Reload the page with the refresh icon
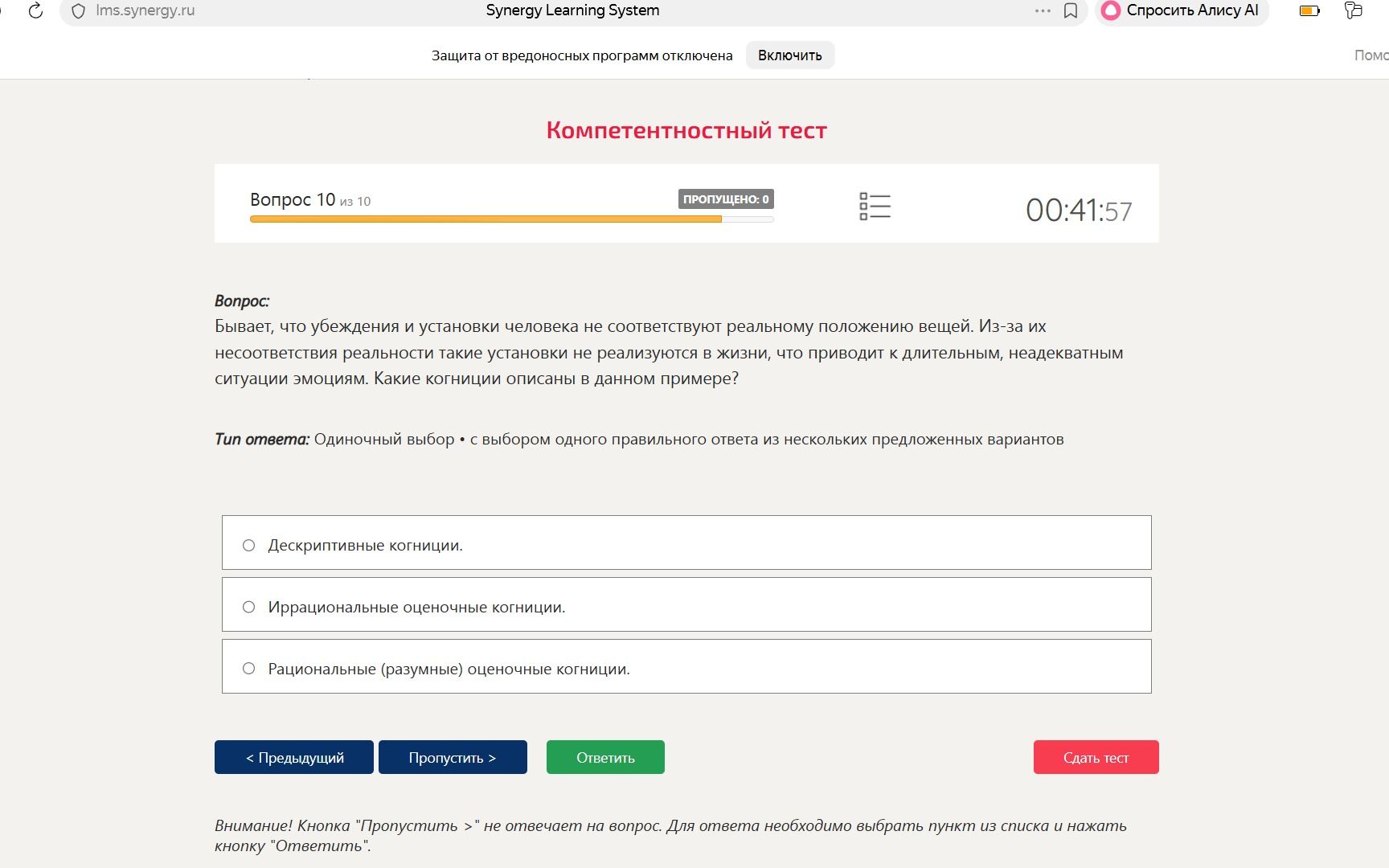This screenshot has width=1389, height=868. pos(35,11)
